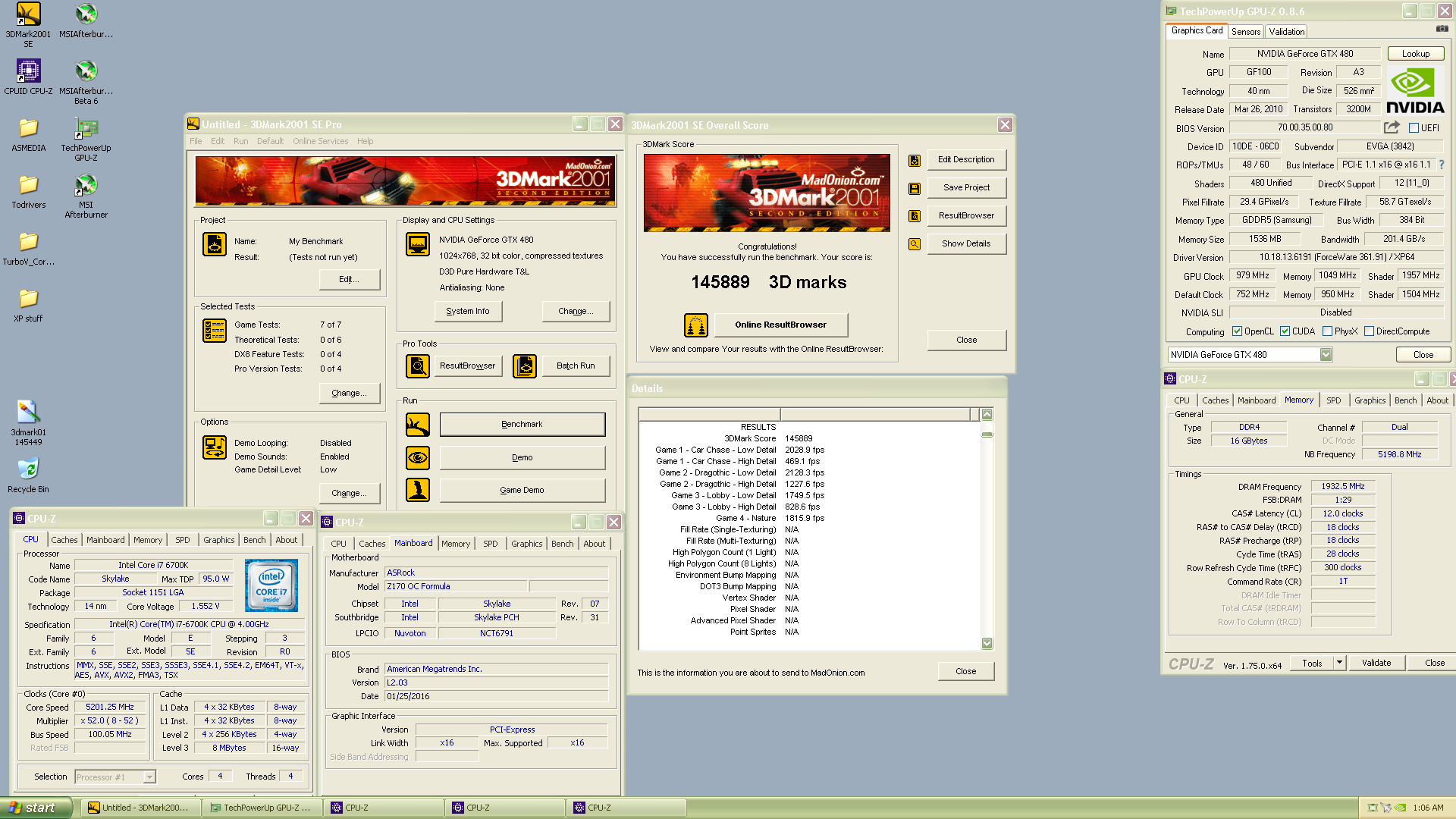Open the Caches tab in CPU-Z processor window

64,540
